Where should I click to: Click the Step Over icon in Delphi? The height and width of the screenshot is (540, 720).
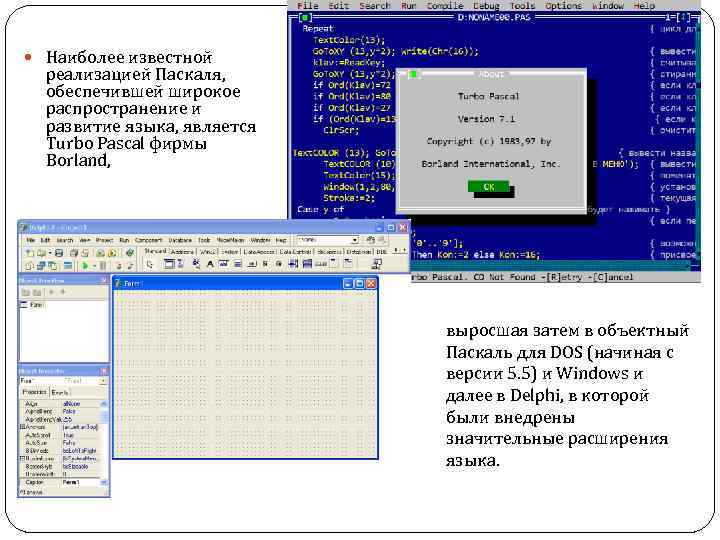130,265
